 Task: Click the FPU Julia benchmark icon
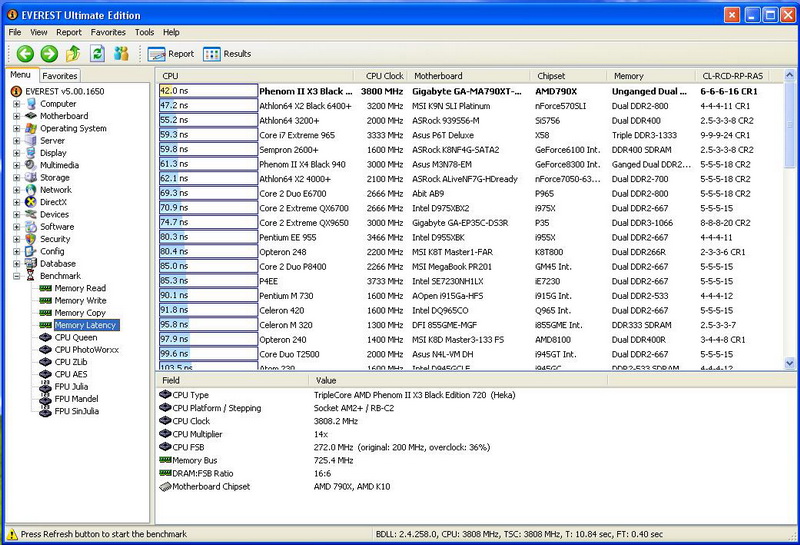(x=45, y=386)
